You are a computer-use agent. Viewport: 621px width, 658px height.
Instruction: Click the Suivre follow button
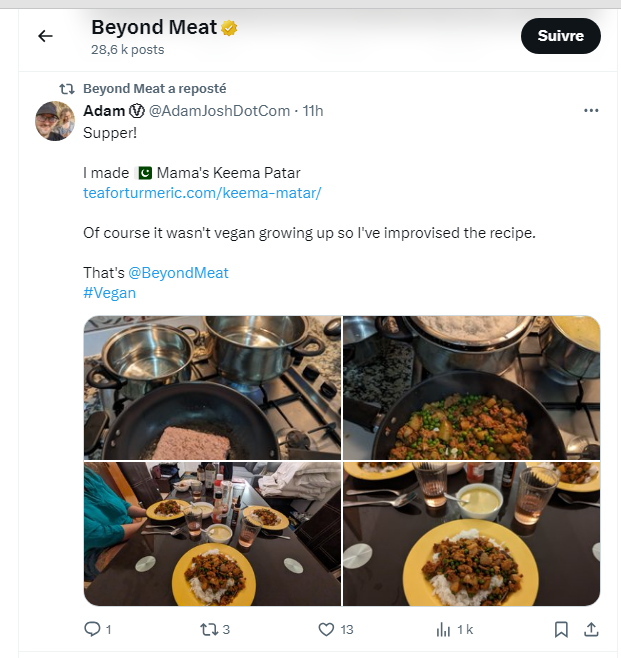[x=560, y=36]
